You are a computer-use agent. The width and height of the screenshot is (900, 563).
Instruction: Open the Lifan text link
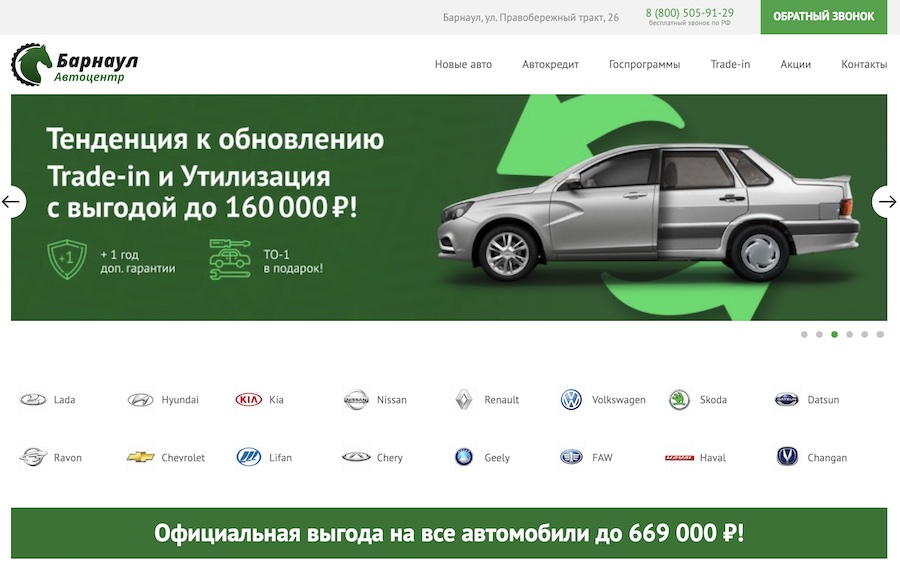coord(280,457)
